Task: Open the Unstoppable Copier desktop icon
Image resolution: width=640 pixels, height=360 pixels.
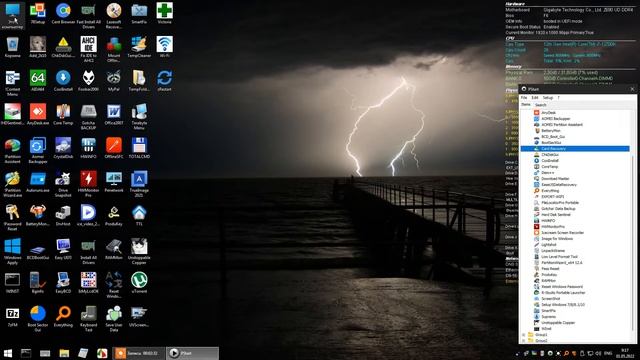Action: (x=139, y=251)
